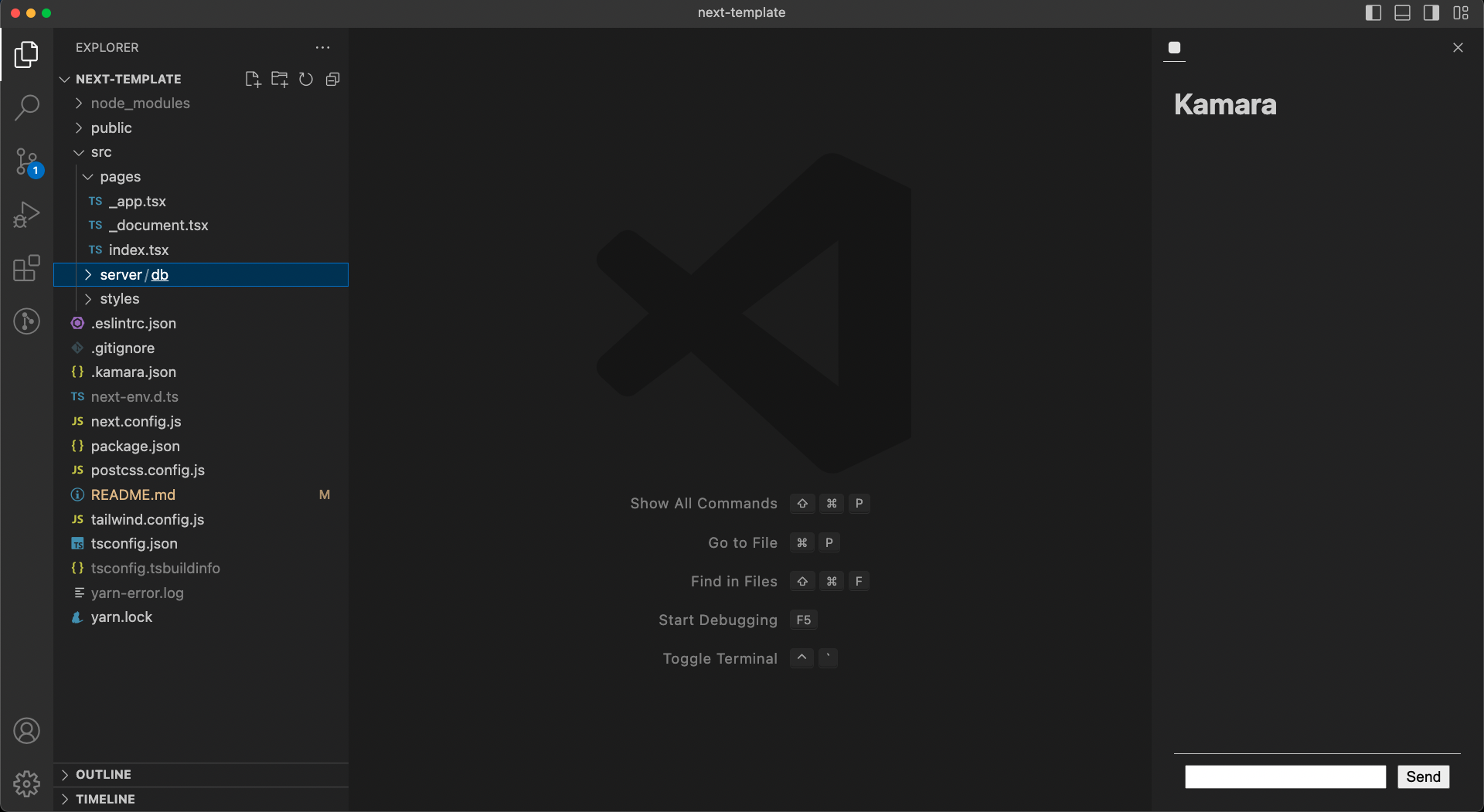
Task: Click the Send button
Action: tap(1423, 776)
